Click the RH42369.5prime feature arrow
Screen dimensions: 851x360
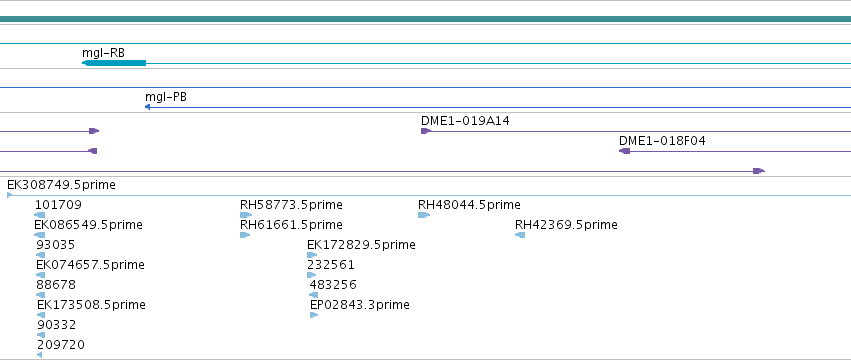point(520,235)
